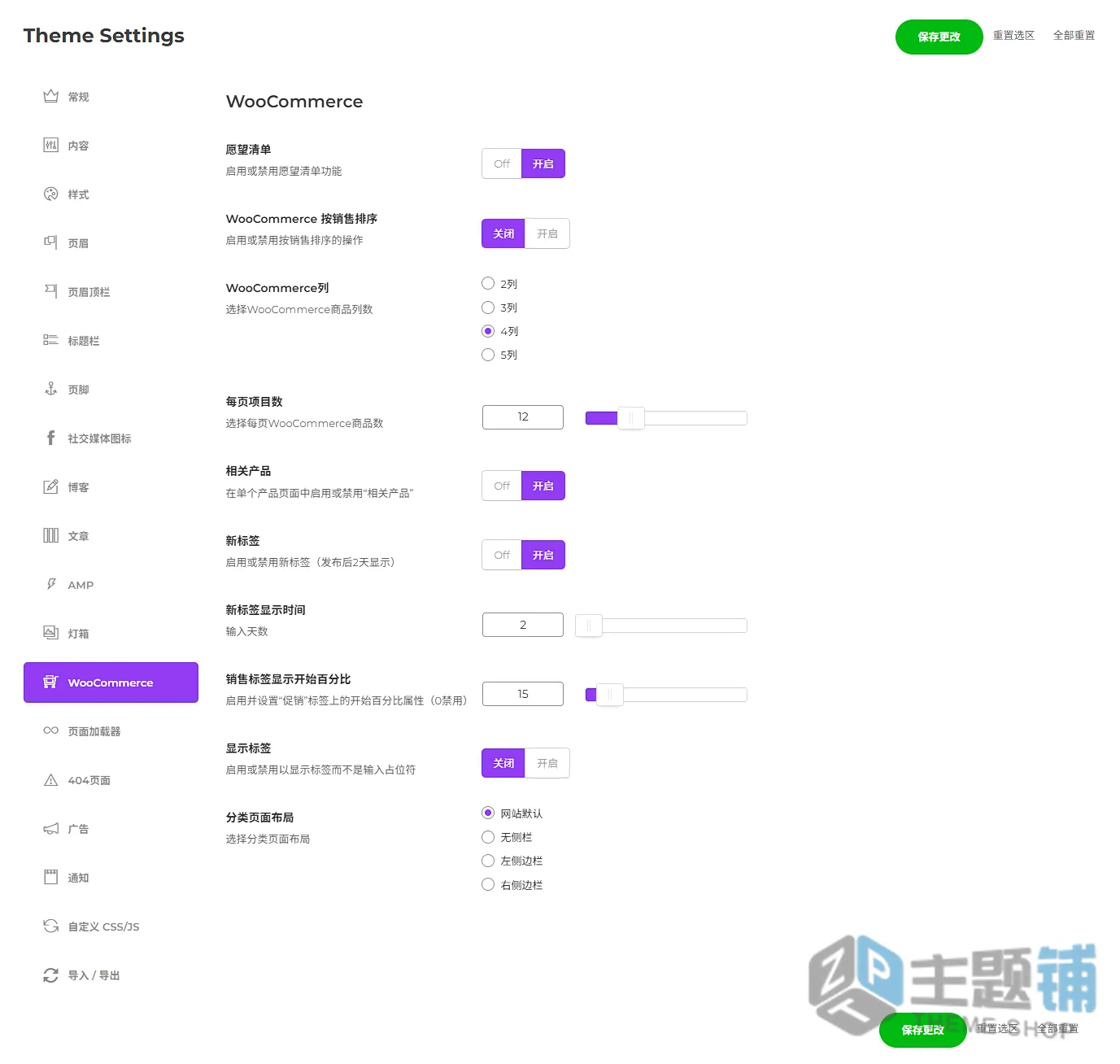Click the calendar icon beside 通知
1120x1064 pixels.
(50, 877)
